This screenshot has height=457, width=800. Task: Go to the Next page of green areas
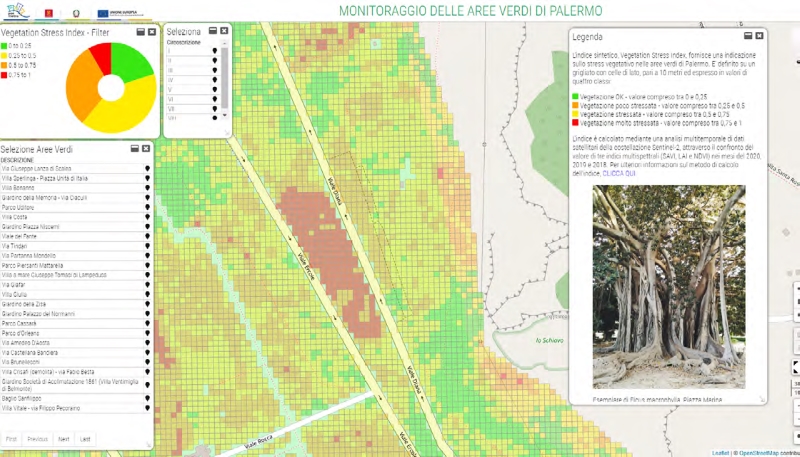tap(64, 439)
